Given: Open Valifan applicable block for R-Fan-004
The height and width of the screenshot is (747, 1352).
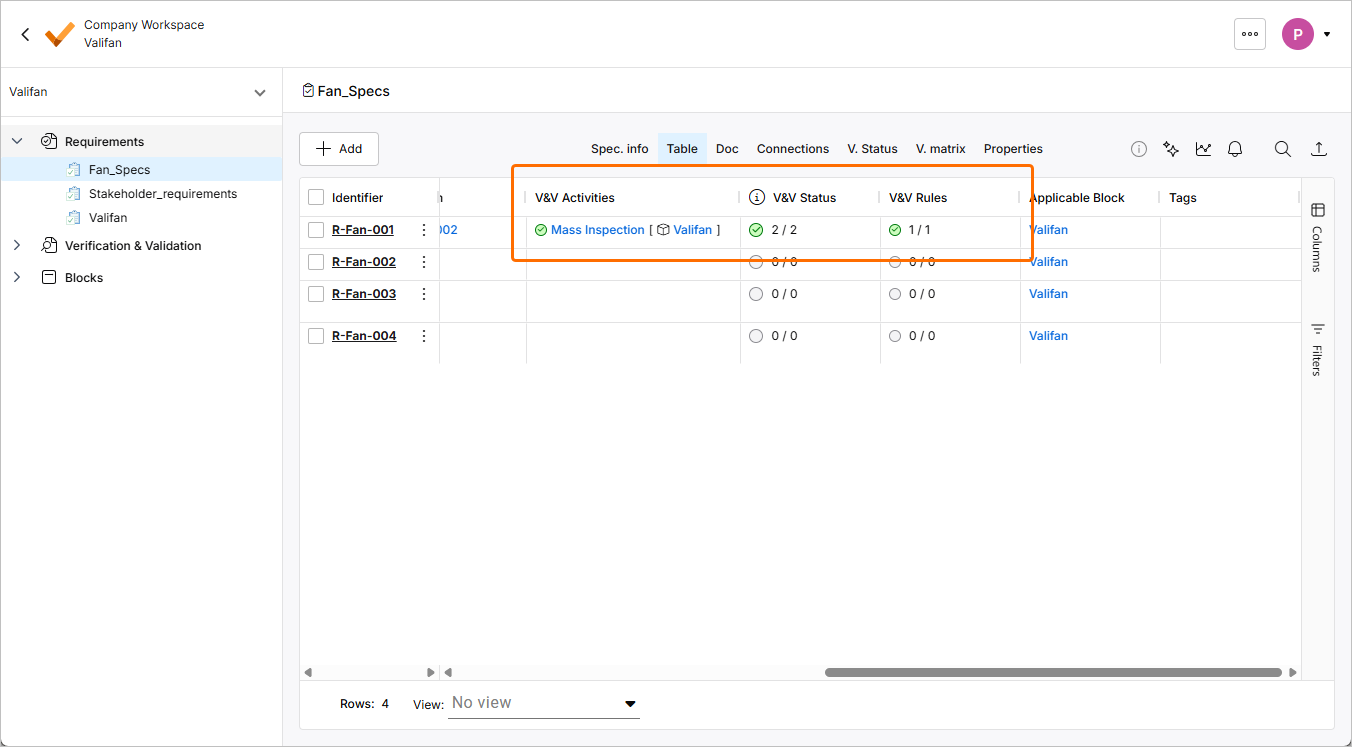Looking at the screenshot, I should point(1048,336).
